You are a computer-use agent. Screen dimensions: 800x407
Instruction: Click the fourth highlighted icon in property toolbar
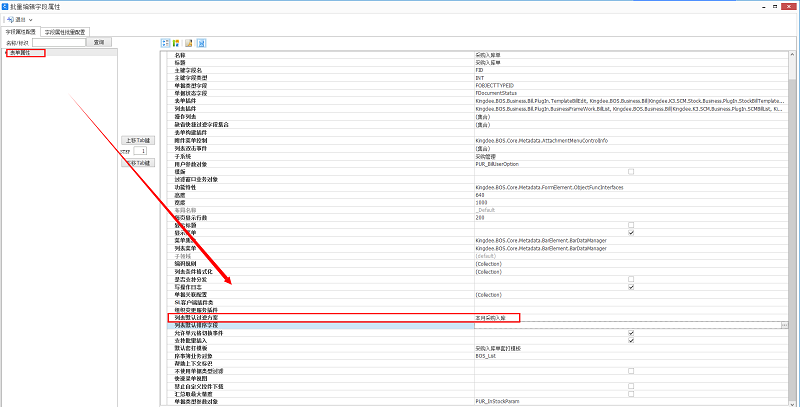tap(201, 43)
